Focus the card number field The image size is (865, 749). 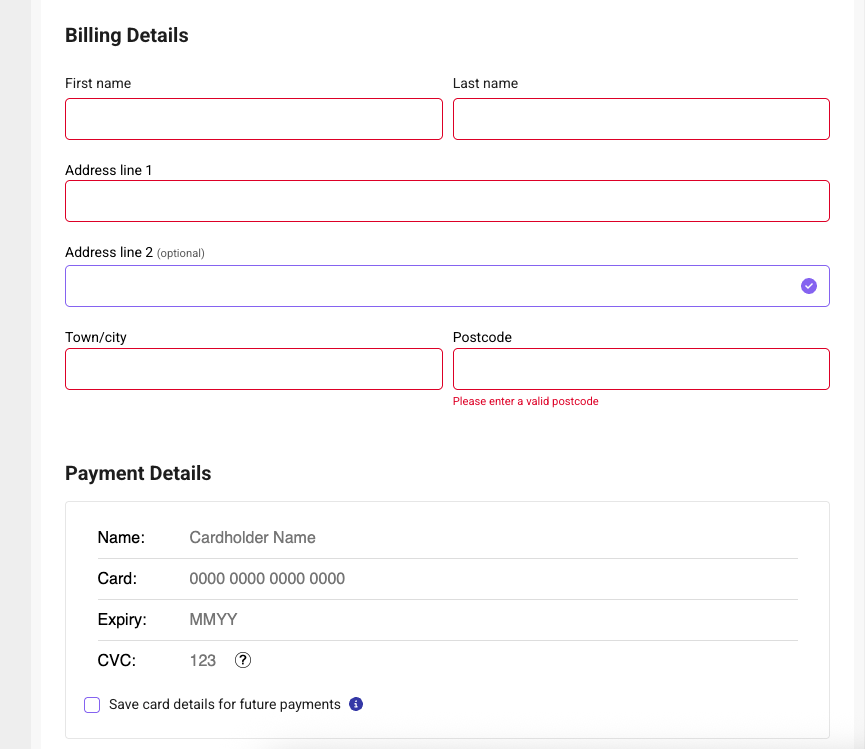coord(493,579)
